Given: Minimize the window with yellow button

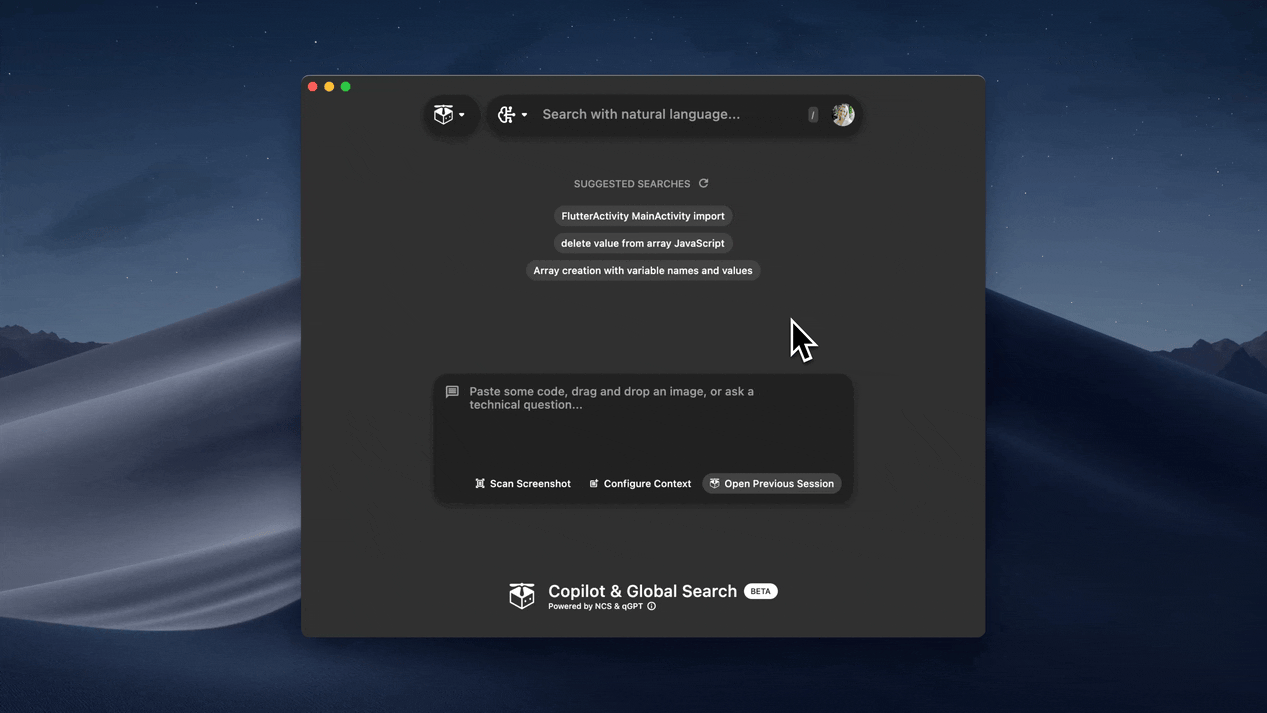Looking at the screenshot, I should point(329,87).
